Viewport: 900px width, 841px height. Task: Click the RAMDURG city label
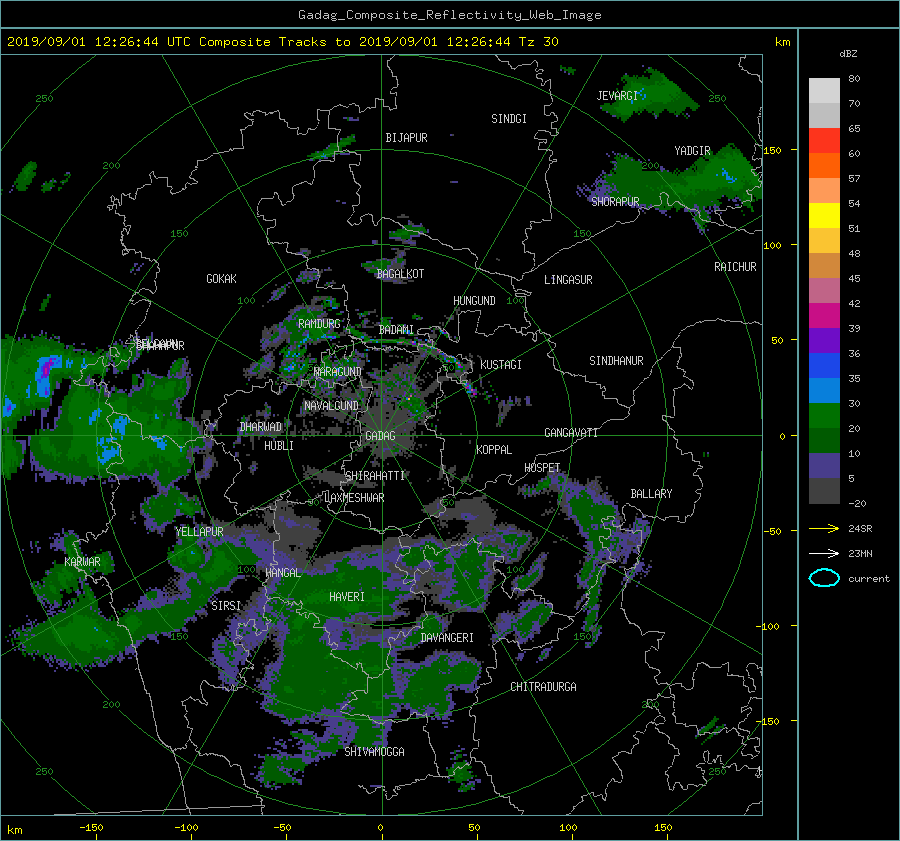click(319, 324)
